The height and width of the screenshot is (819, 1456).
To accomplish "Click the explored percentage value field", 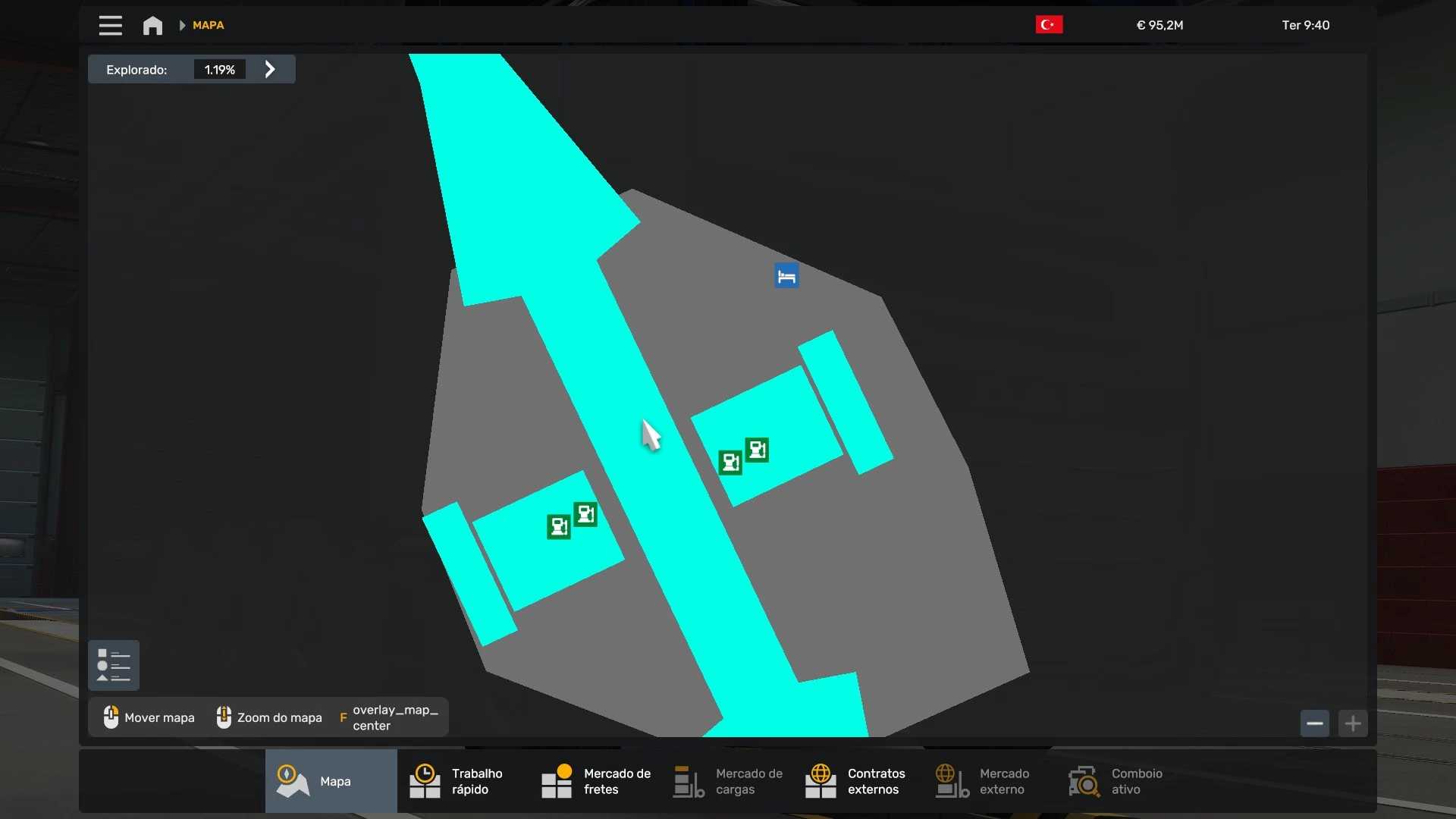I will tap(219, 70).
